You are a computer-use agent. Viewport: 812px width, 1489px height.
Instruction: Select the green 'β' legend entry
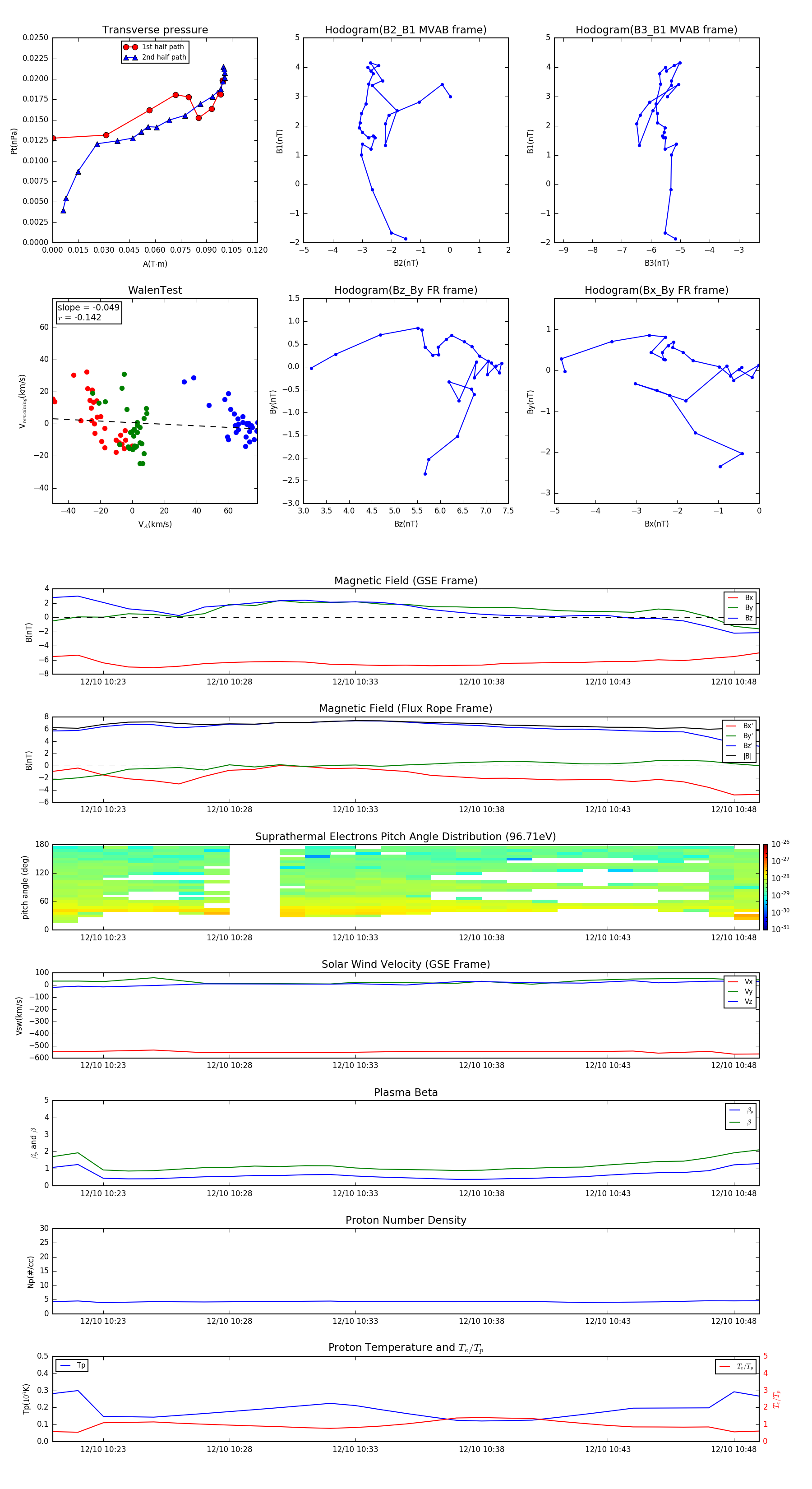[742, 1122]
